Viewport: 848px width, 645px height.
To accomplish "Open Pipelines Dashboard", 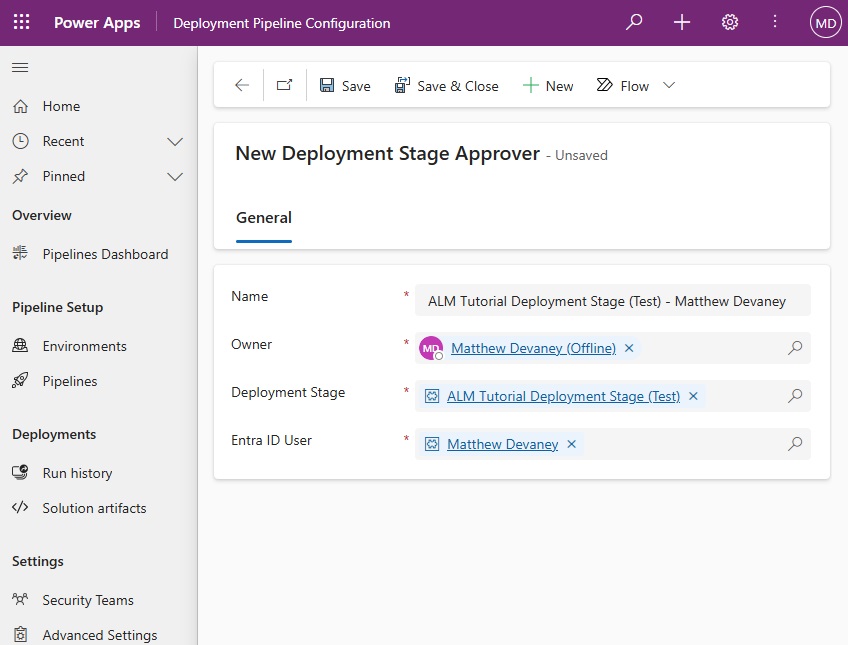I will click(105, 254).
